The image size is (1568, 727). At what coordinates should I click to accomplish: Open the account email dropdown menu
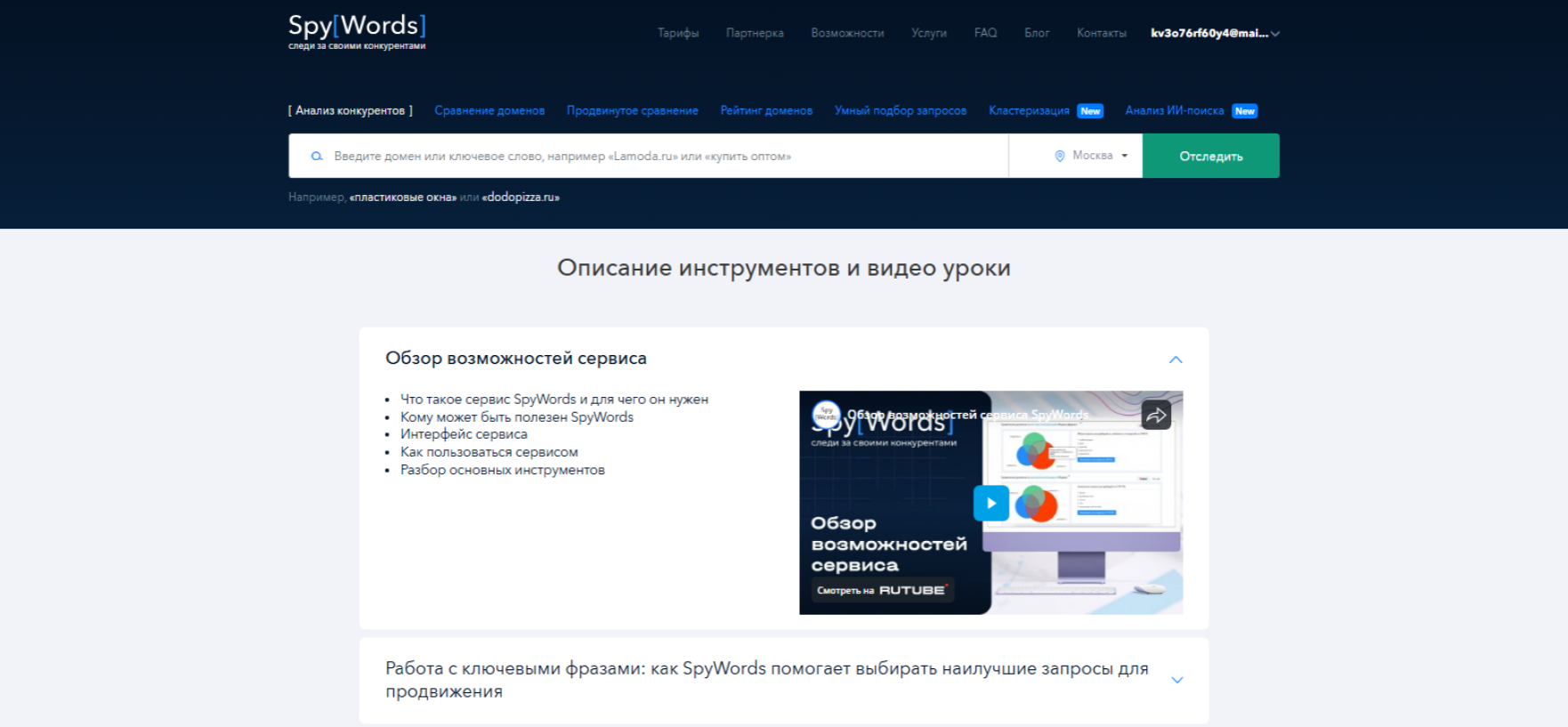coord(1215,33)
